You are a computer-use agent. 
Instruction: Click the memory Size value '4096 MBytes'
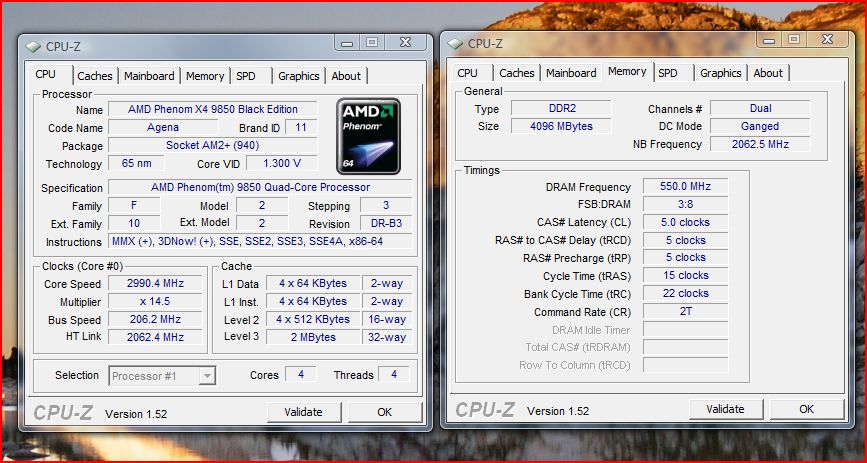pyautogui.click(x=561, y=126)
